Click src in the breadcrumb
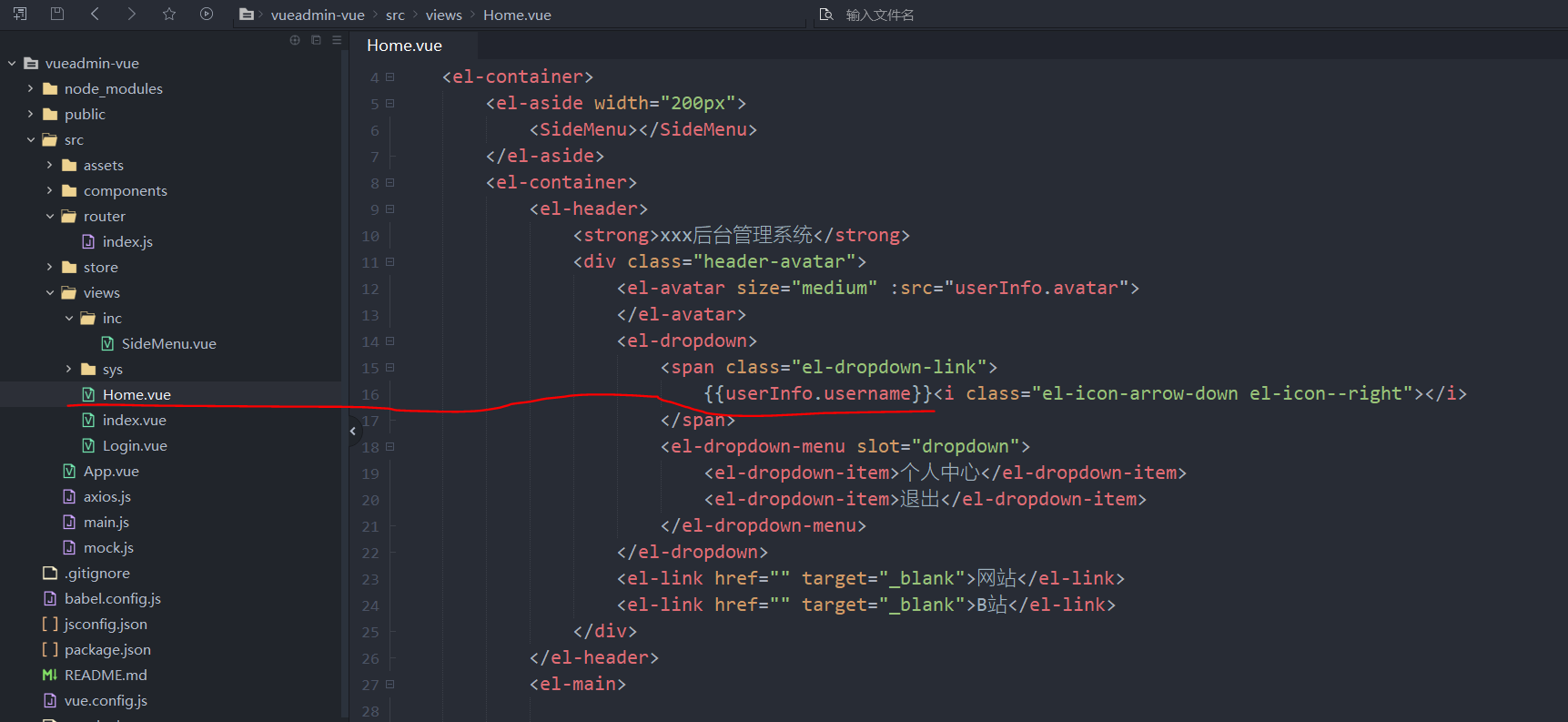Screen dimensions: 1568x722 (x=395, y=15)
